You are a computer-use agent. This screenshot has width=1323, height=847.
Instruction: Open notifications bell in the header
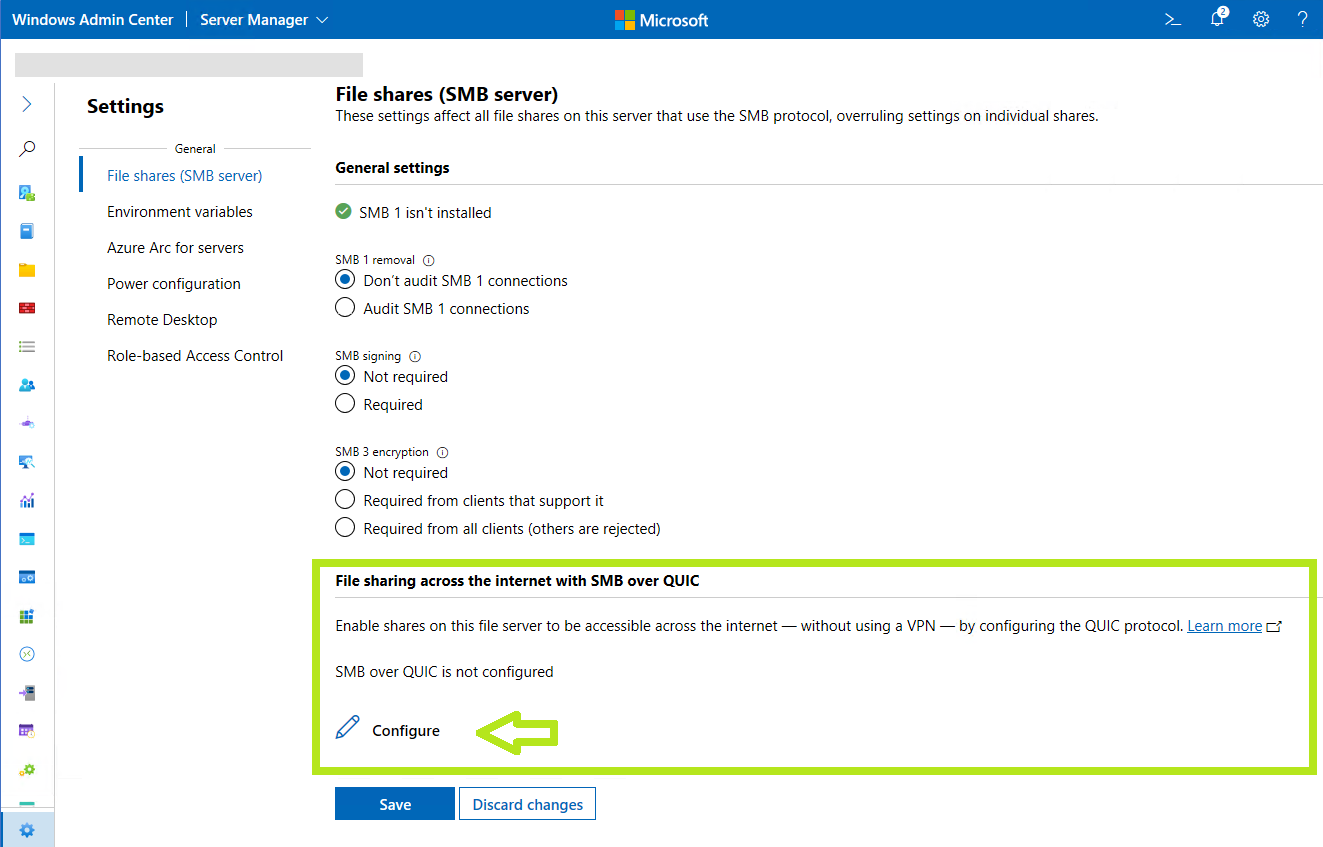1217,19
